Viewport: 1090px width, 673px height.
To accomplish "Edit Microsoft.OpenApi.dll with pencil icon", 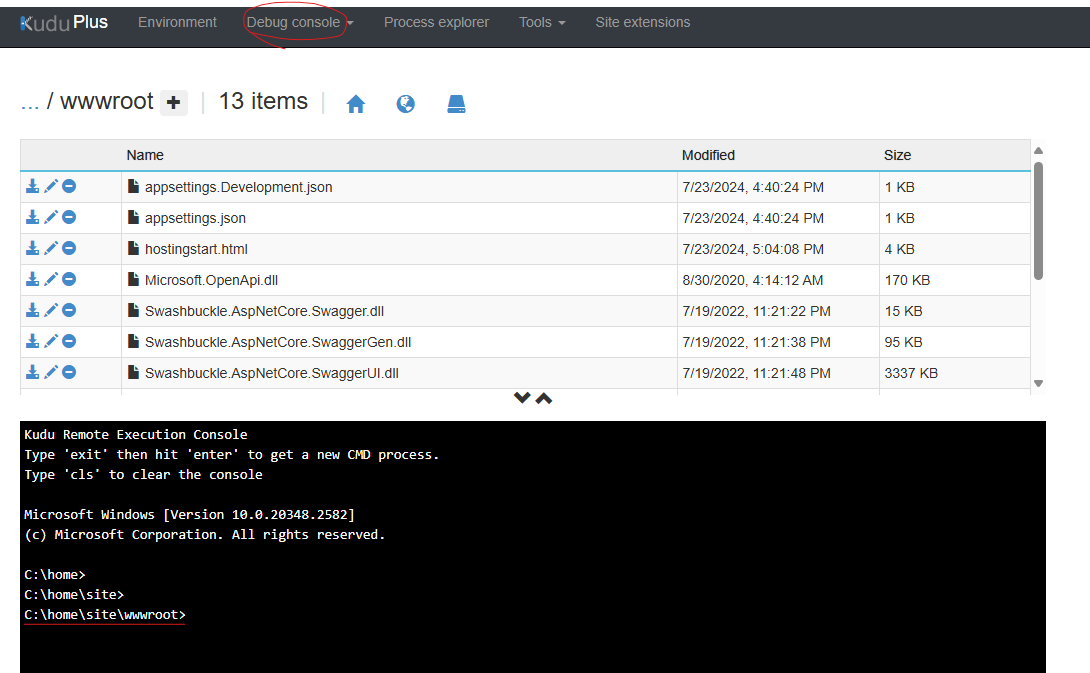I will pos(51,279).
